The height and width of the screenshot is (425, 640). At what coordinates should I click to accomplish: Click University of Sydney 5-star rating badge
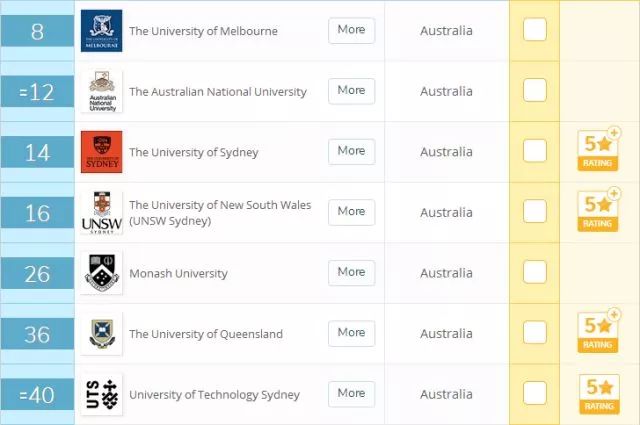(x=597, y=152)
